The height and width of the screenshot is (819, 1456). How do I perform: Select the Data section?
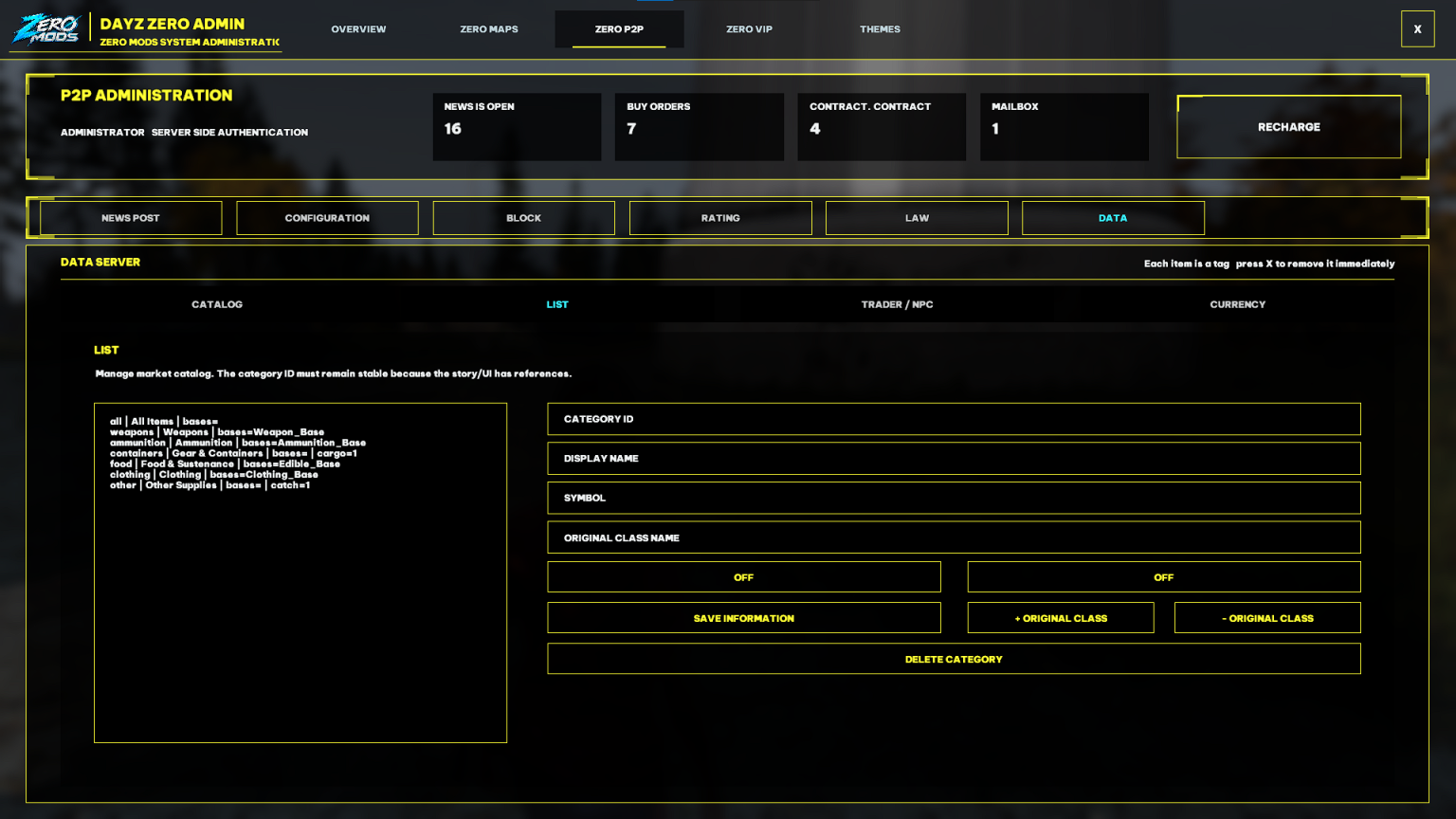[x=1113, y=218]
